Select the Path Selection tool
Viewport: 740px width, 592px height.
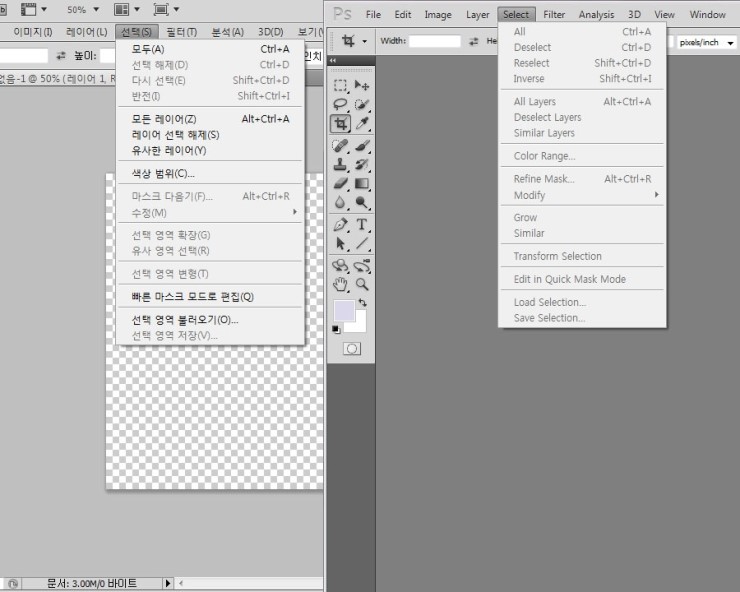(340, 244)
